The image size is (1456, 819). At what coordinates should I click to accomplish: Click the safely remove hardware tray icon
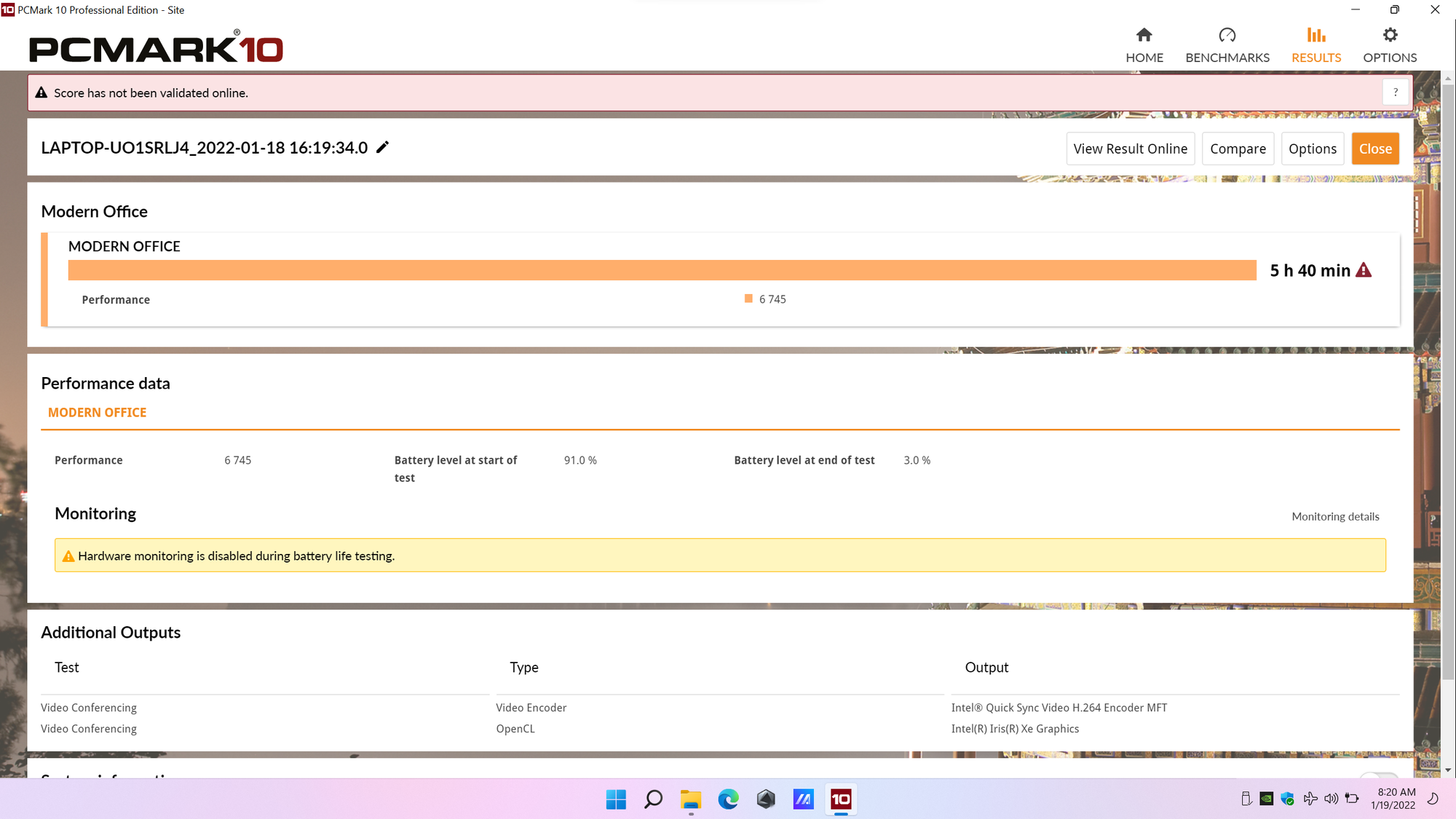click(x=1246, y=799)
